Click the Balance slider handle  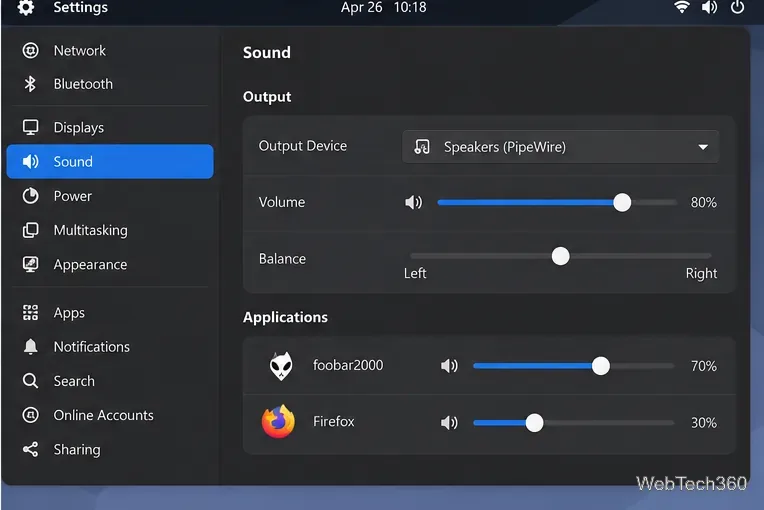[x=560, y=256]
